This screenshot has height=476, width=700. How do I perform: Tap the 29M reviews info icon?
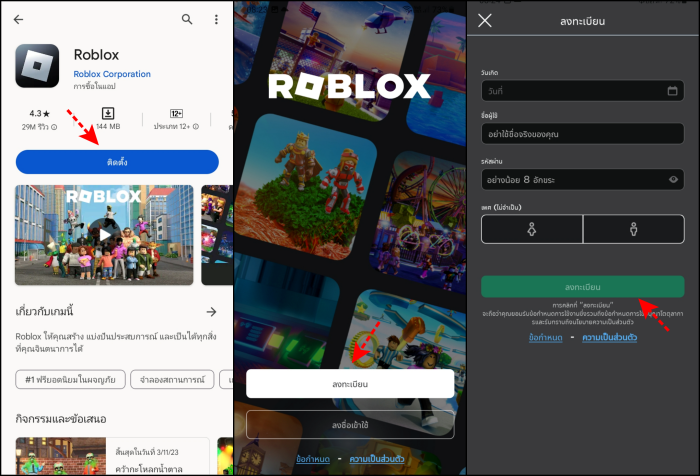coord(54,127)
